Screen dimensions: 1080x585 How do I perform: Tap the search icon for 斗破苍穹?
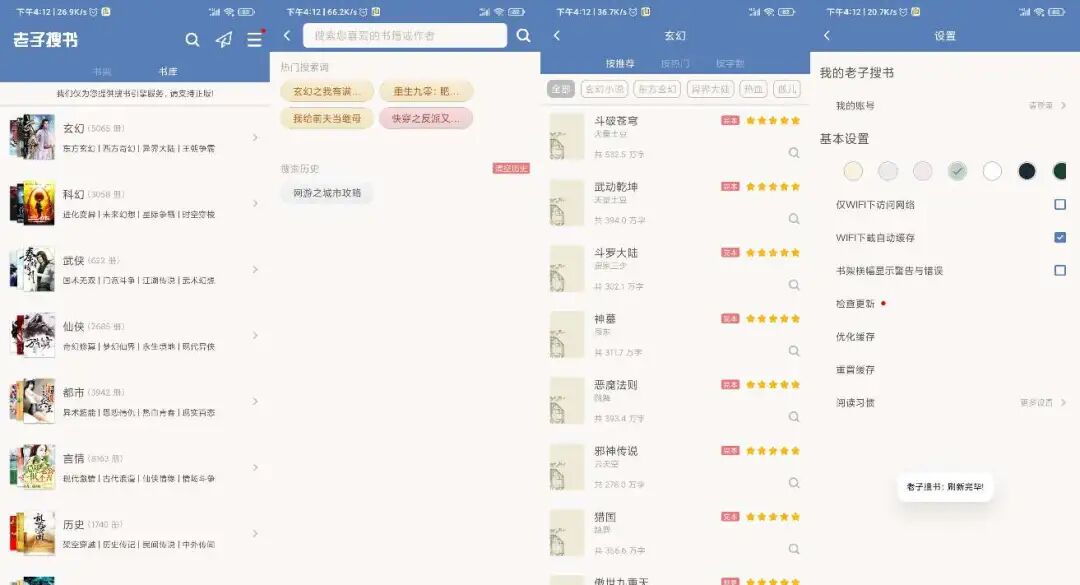tap(793, 153)
